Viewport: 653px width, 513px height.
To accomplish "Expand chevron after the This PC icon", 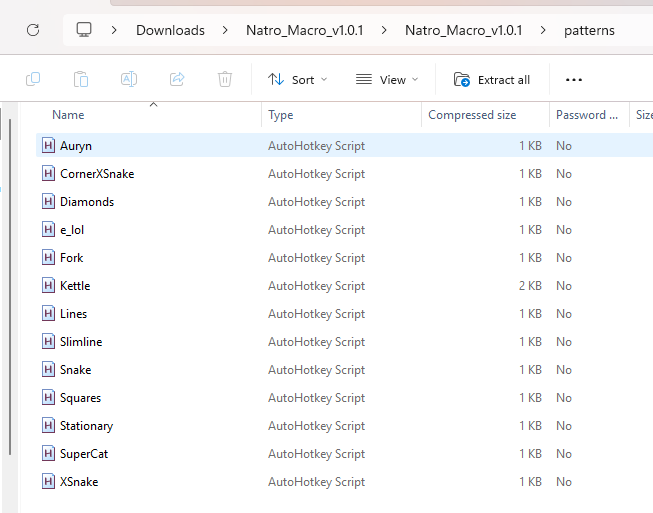I will pos(114,30).
